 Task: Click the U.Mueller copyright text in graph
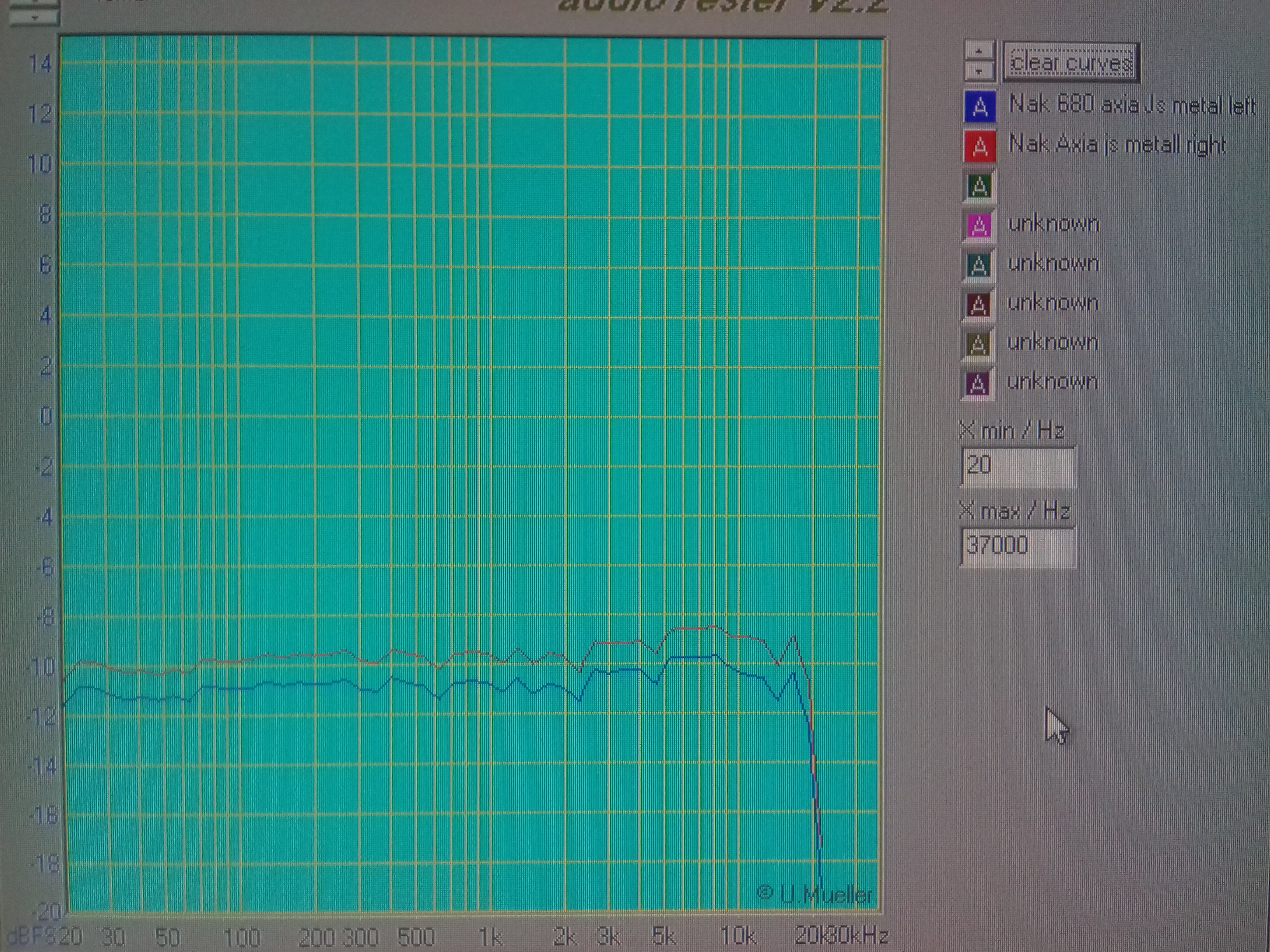815,893
